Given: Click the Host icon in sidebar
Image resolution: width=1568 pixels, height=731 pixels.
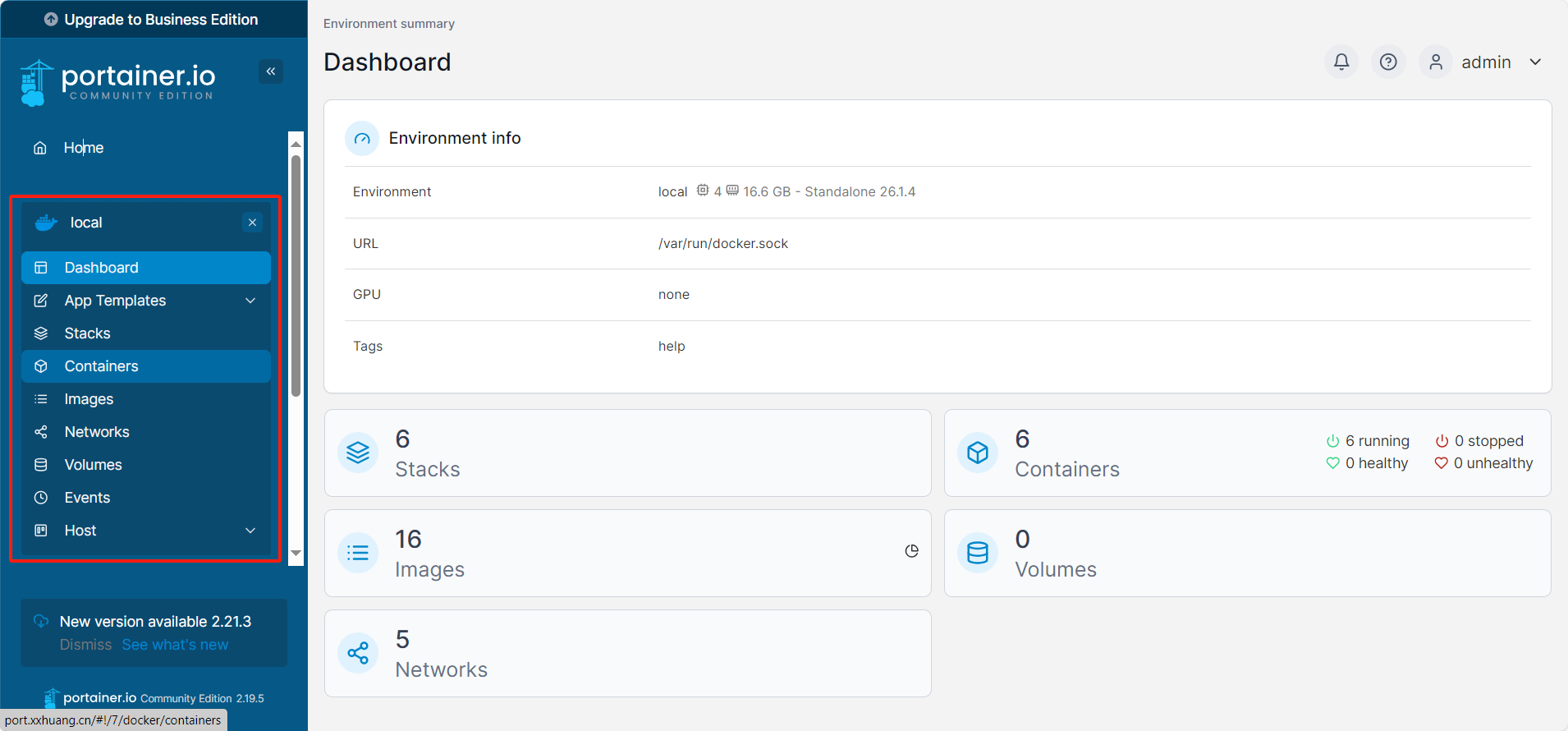Looking at the screenshot, I should [40, 531].
